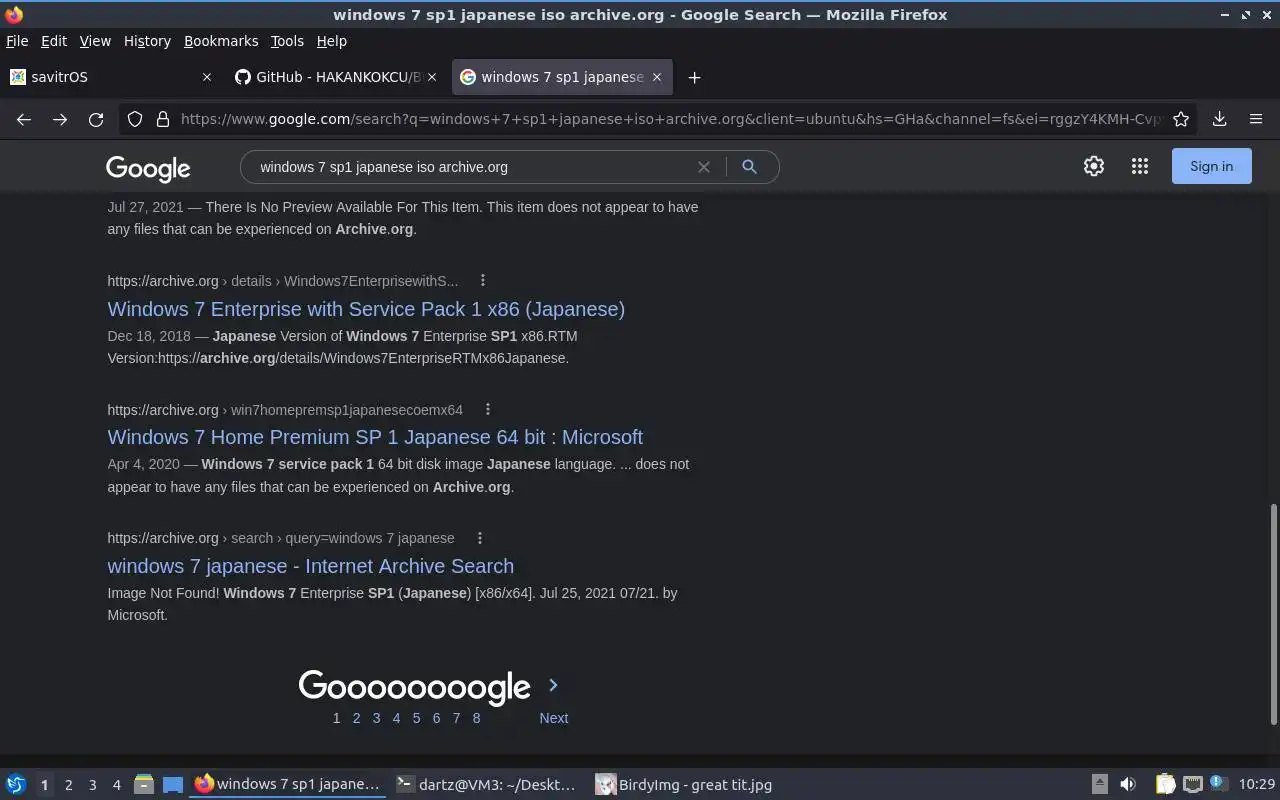Go forward one page
The height and width of the screenshot is (800, 1280).
coord(60,119)
